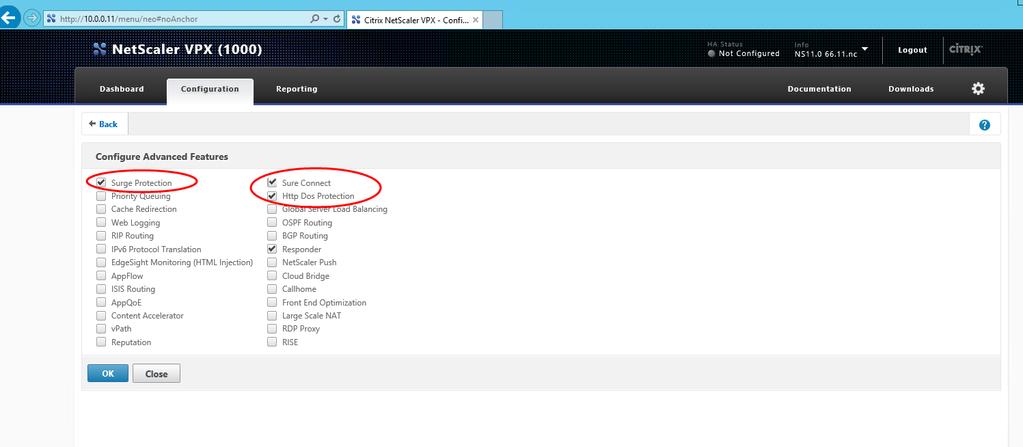Click the empty new tab button
Screen dimensions: 1023x447
tap(493, 20)
